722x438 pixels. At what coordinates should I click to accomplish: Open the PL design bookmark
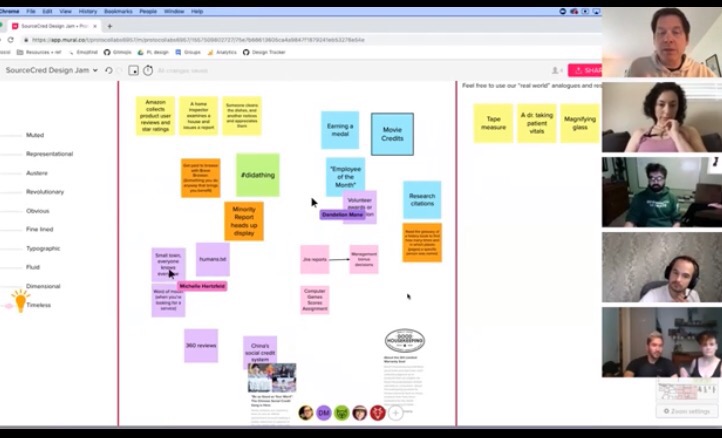(154, 53)
